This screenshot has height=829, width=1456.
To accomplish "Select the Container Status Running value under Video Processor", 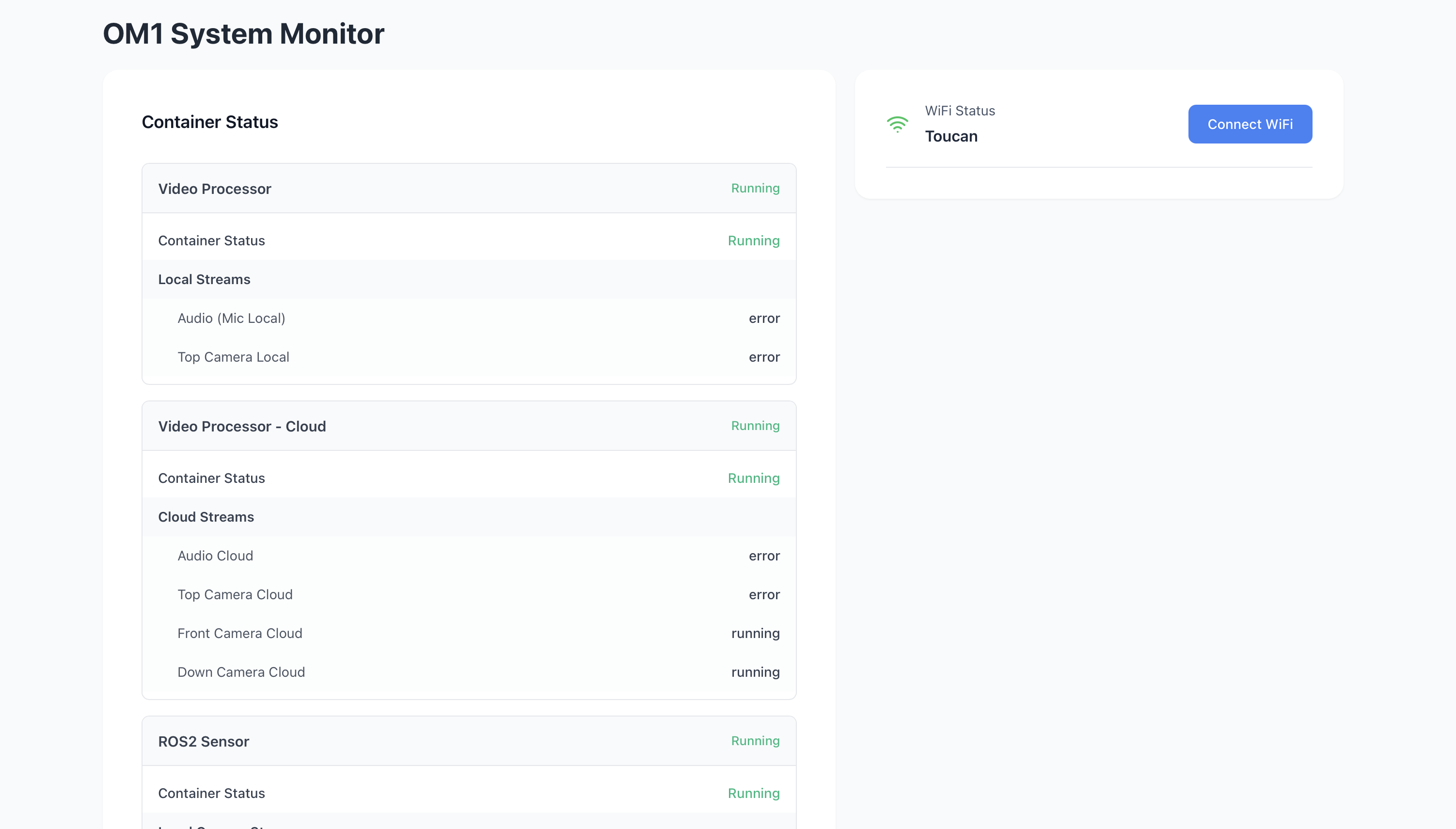I will coord(754,240).
